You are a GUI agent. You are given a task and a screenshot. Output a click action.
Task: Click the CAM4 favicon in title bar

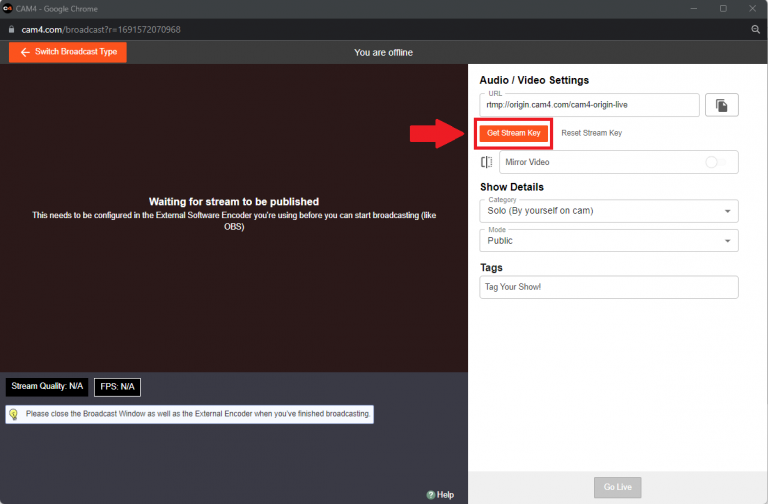coord(8,8)
